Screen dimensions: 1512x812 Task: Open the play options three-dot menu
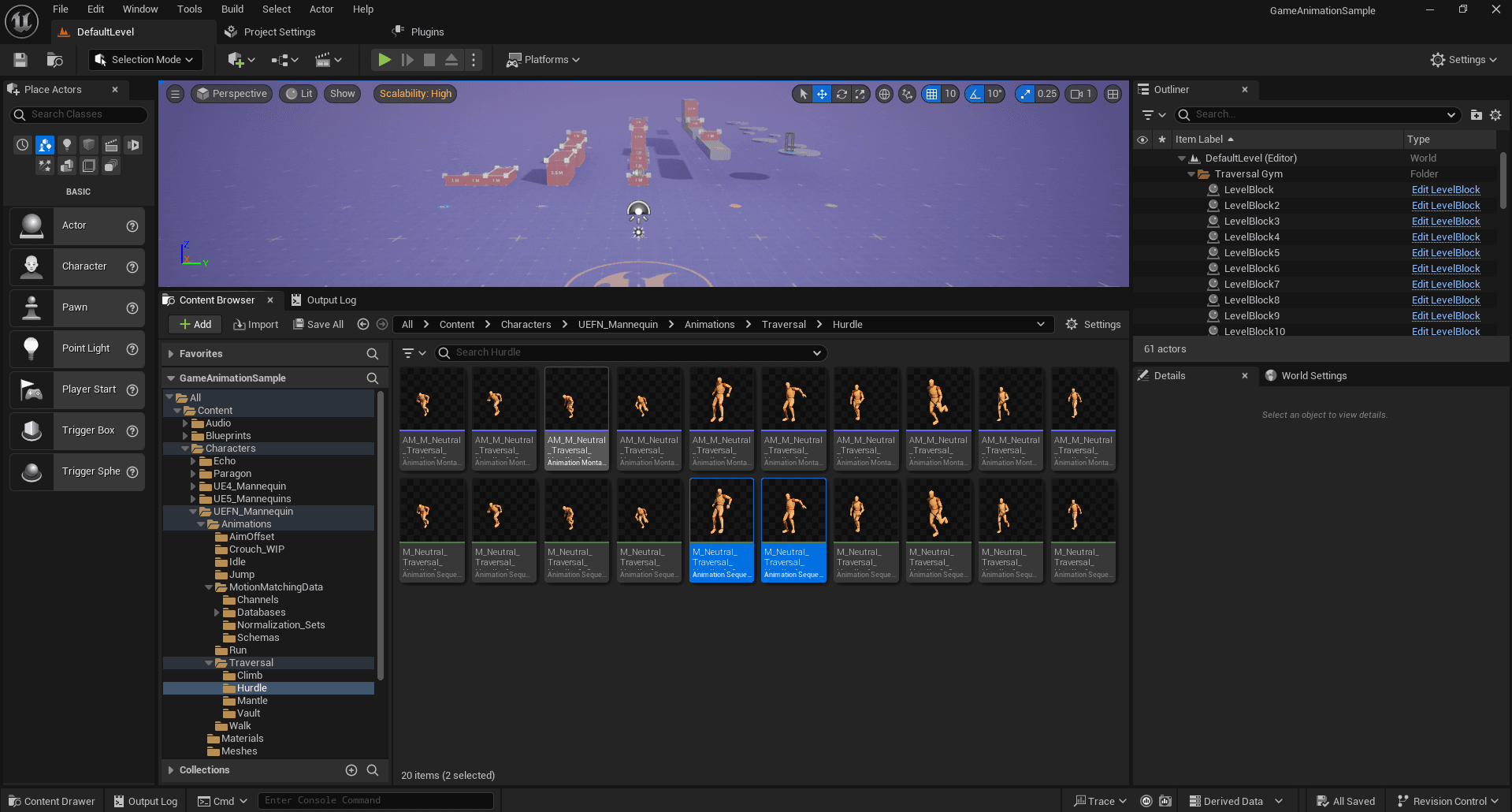474,60
